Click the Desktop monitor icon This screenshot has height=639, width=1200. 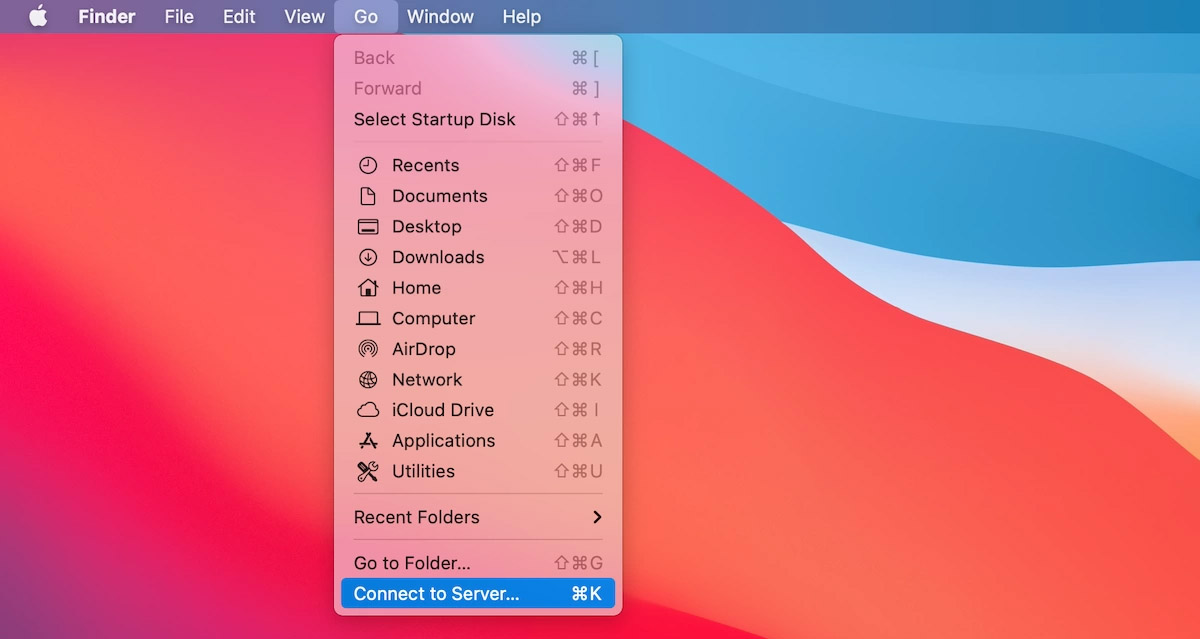pyautogui.click(x=368, y=227)
